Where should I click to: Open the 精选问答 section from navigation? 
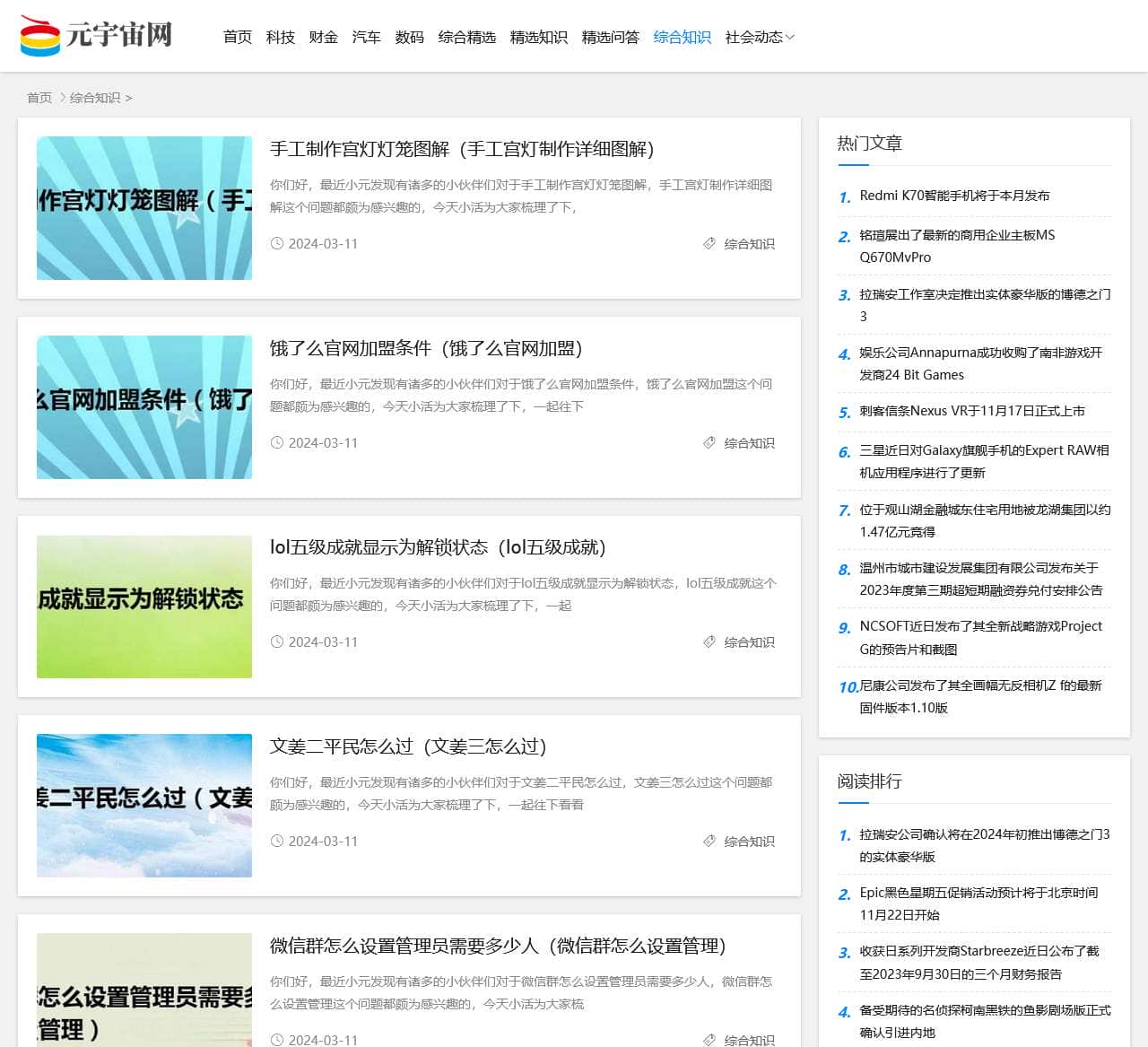(x=611, y=37)
